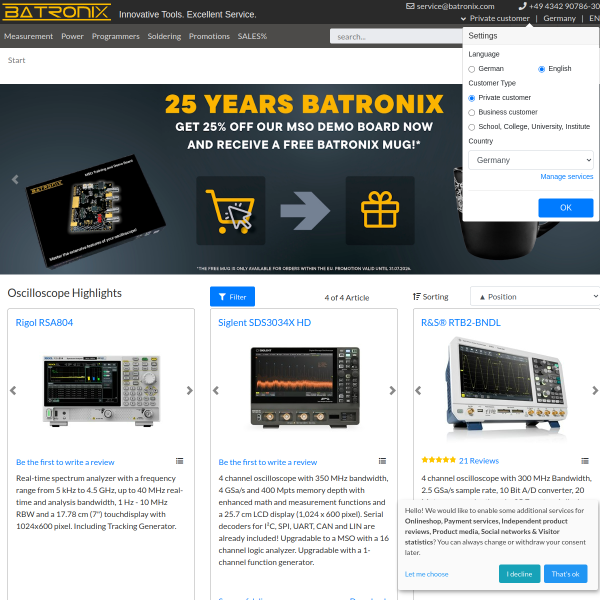Click the 'Oscilloscope Highlights' heading

65,293
